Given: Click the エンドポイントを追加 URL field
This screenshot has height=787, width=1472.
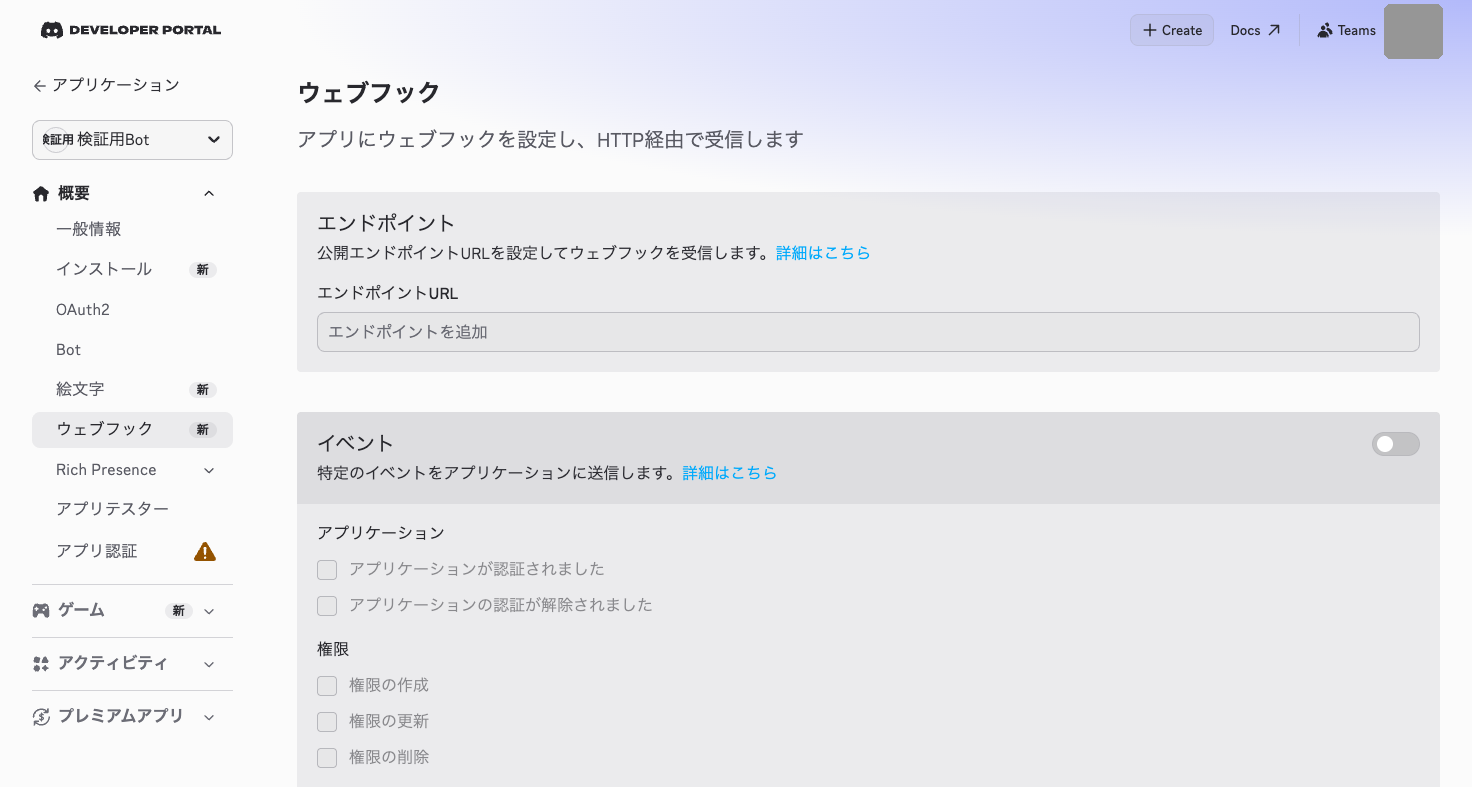Looking at the screenshot, I should pos(868,332).
